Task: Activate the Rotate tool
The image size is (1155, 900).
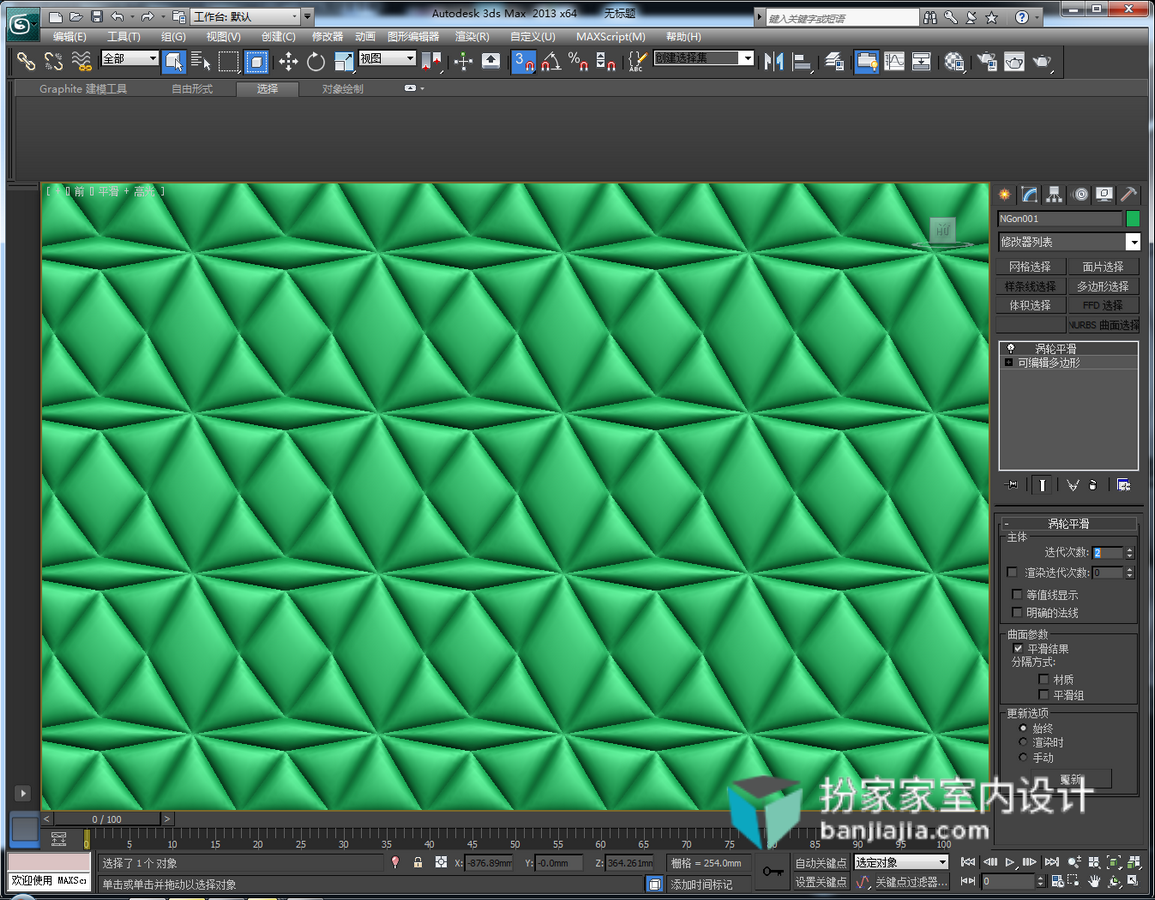Action: [315, 62]
